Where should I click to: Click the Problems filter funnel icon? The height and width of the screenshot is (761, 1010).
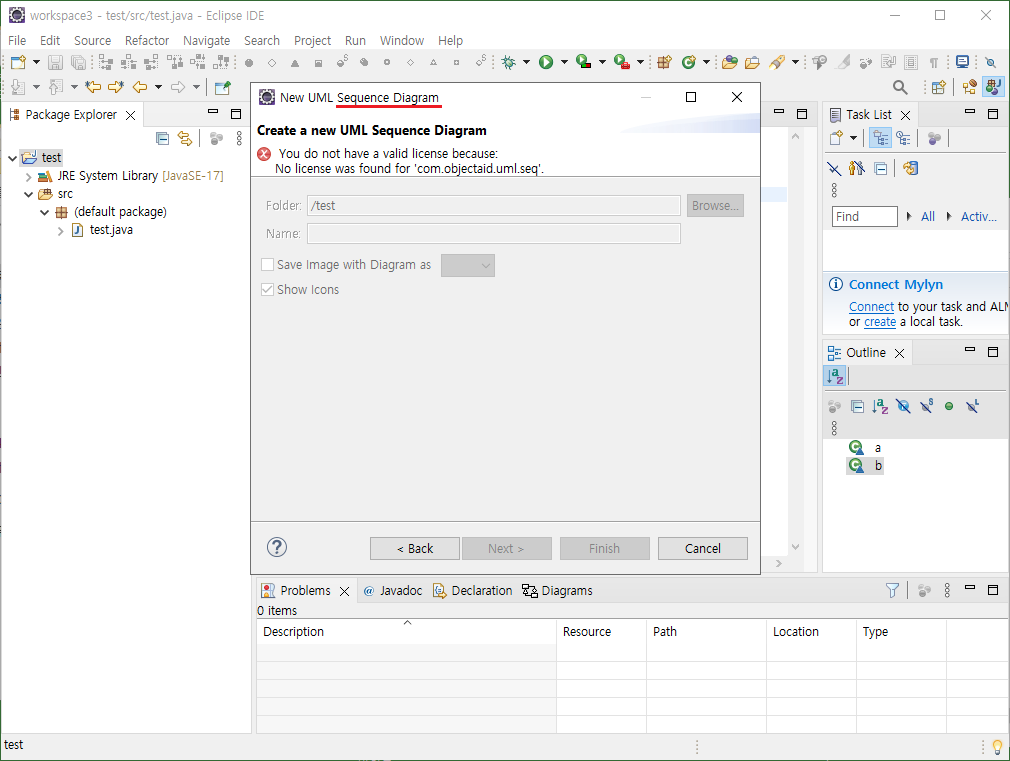click(x=892, y=590)
